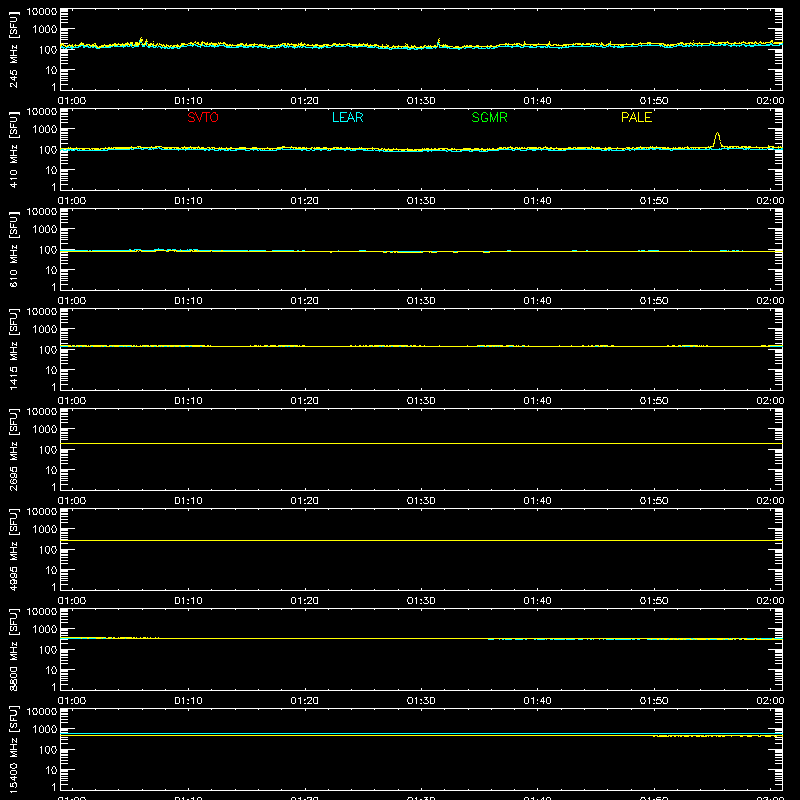Image resolution: width=800 pixels, height=800 pixels.
Task: Click the 2695 MHz [SFU] axis label
Action: tap(13, 449)
